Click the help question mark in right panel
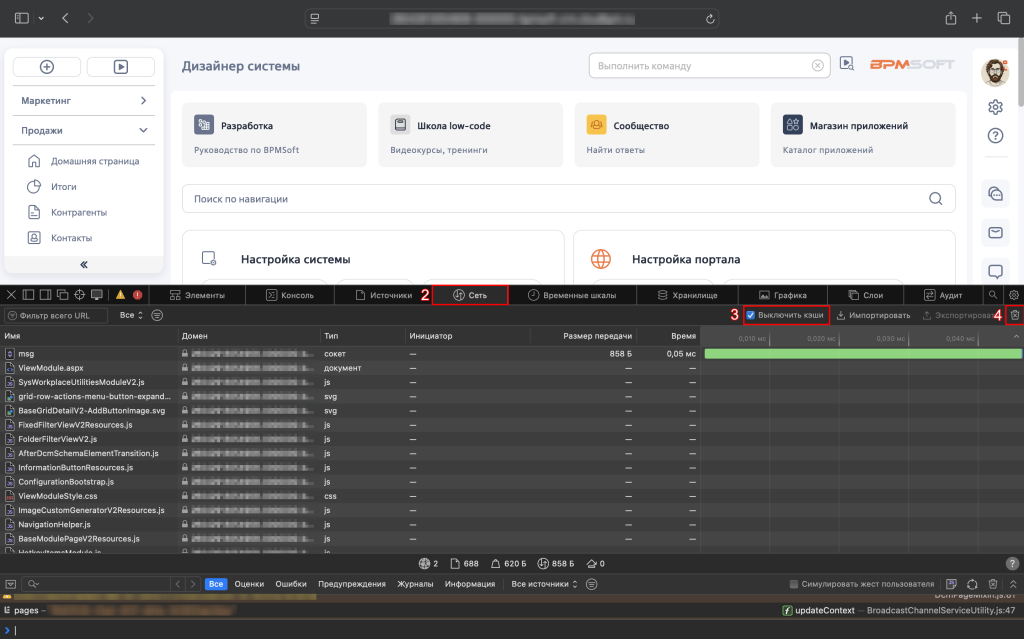This screenshot has width=1024, height=639. tap(995, 136)
